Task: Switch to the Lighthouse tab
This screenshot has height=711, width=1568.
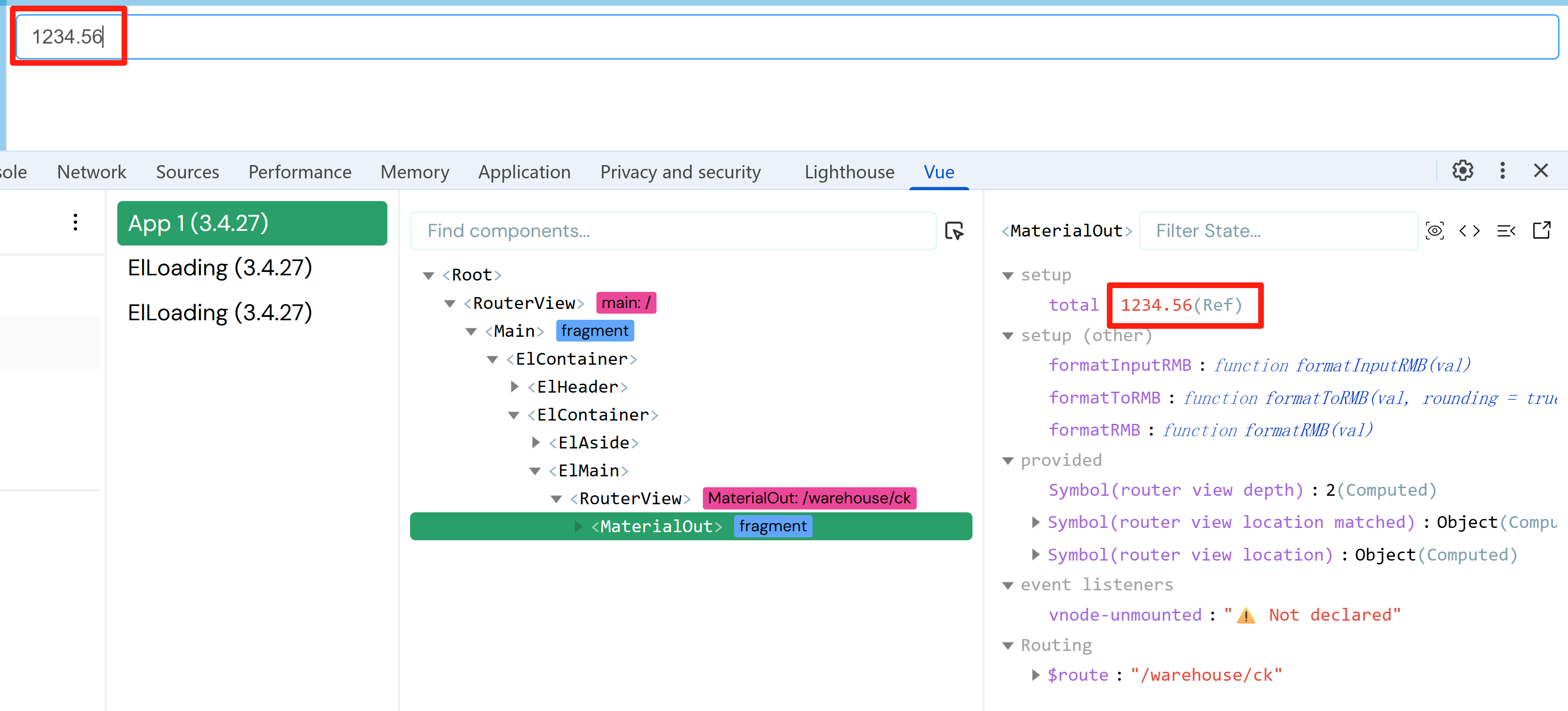Action: click(x=849, y=172)
